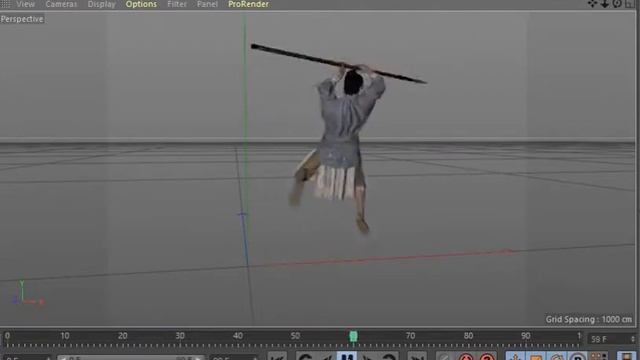Click the Perspective viewport label
This screenshot has height=360, width=640.
[22, 19]
